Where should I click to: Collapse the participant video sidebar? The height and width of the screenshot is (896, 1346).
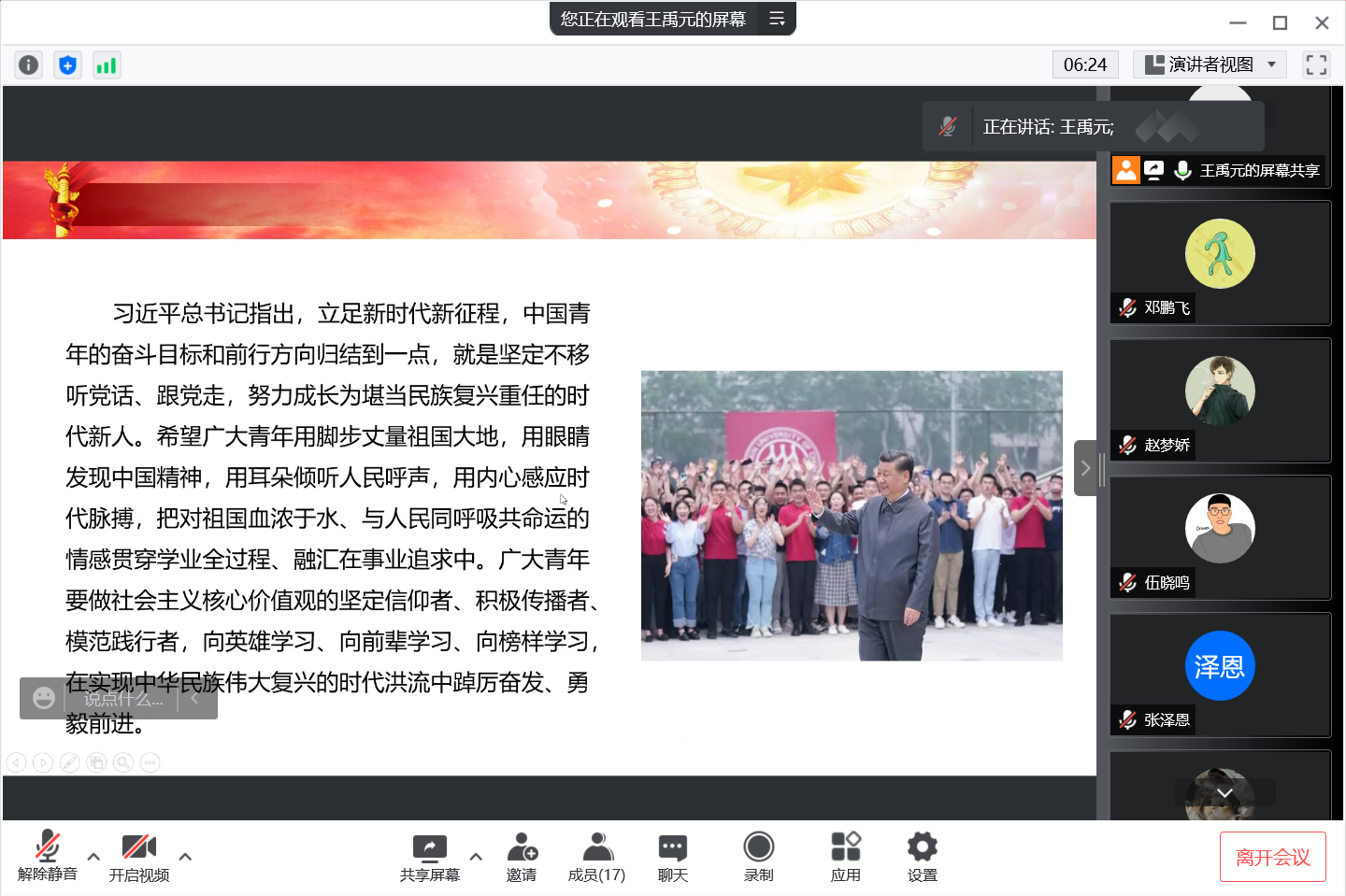point(1085,468)
